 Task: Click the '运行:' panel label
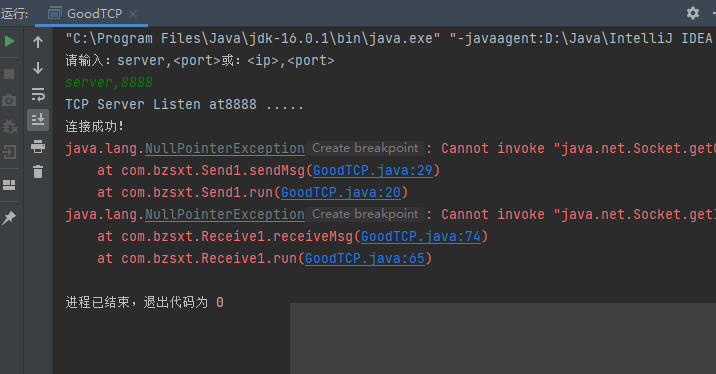[15, 14]
